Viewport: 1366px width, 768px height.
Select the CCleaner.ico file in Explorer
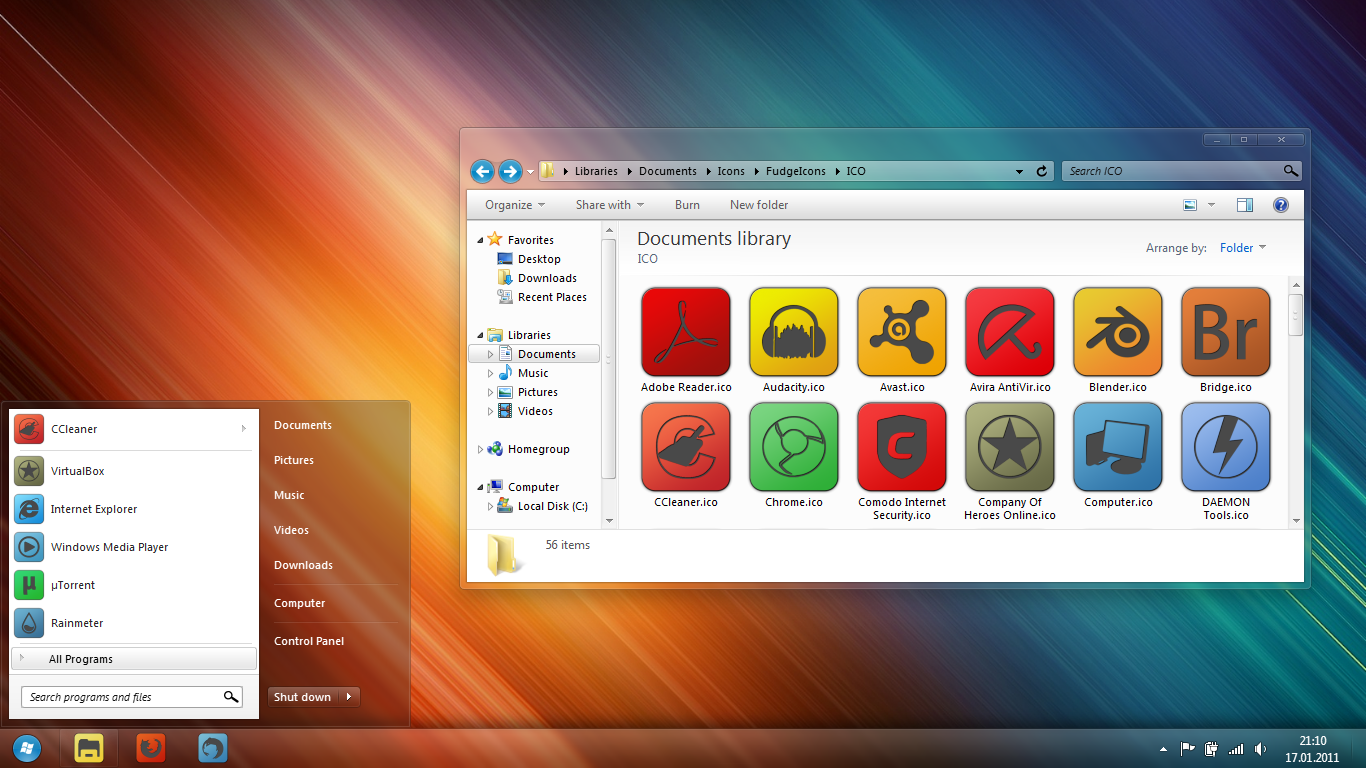[686, 447]
